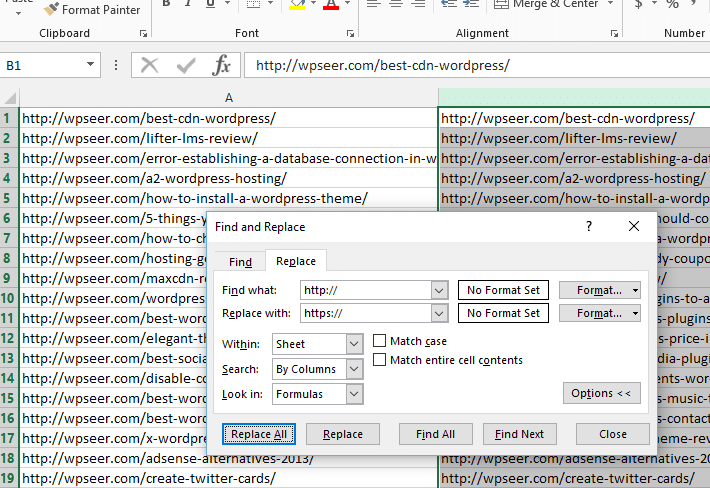Click the Replace button
This screenshot has height=488, width=710.
343,434
